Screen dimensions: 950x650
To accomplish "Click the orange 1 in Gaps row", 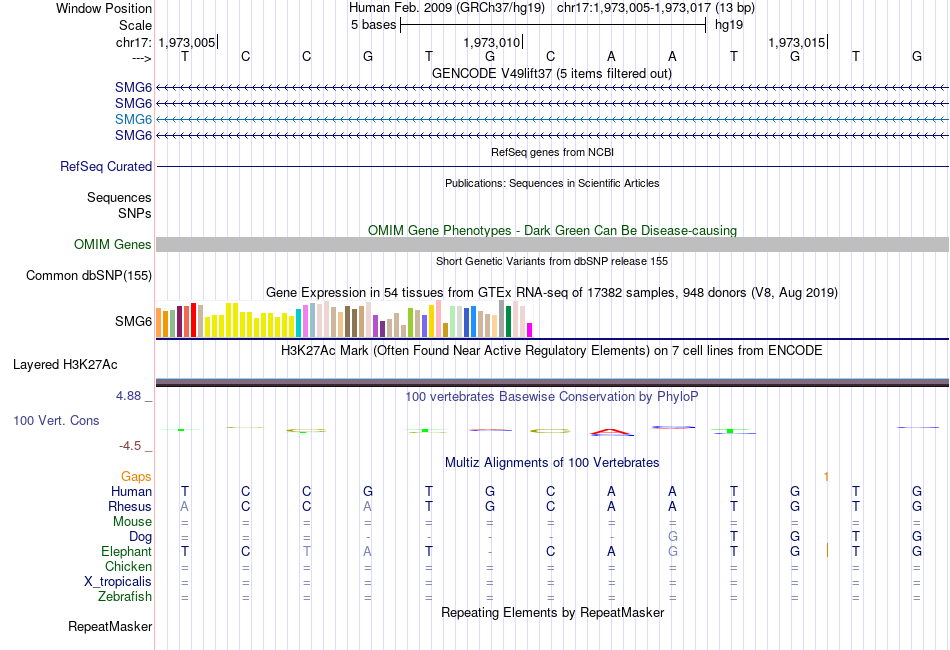I will [826, 477].
